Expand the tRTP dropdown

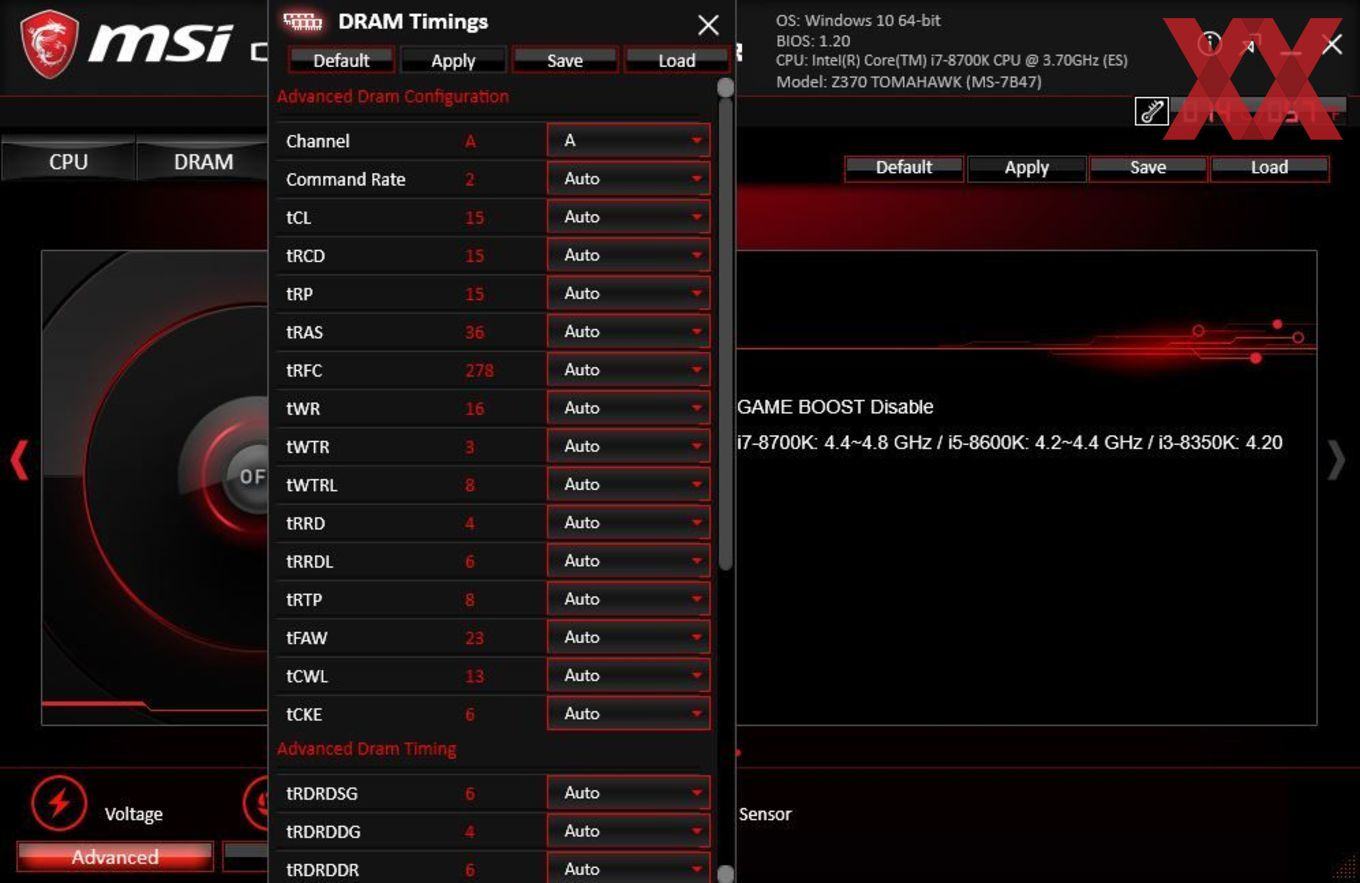629,599
